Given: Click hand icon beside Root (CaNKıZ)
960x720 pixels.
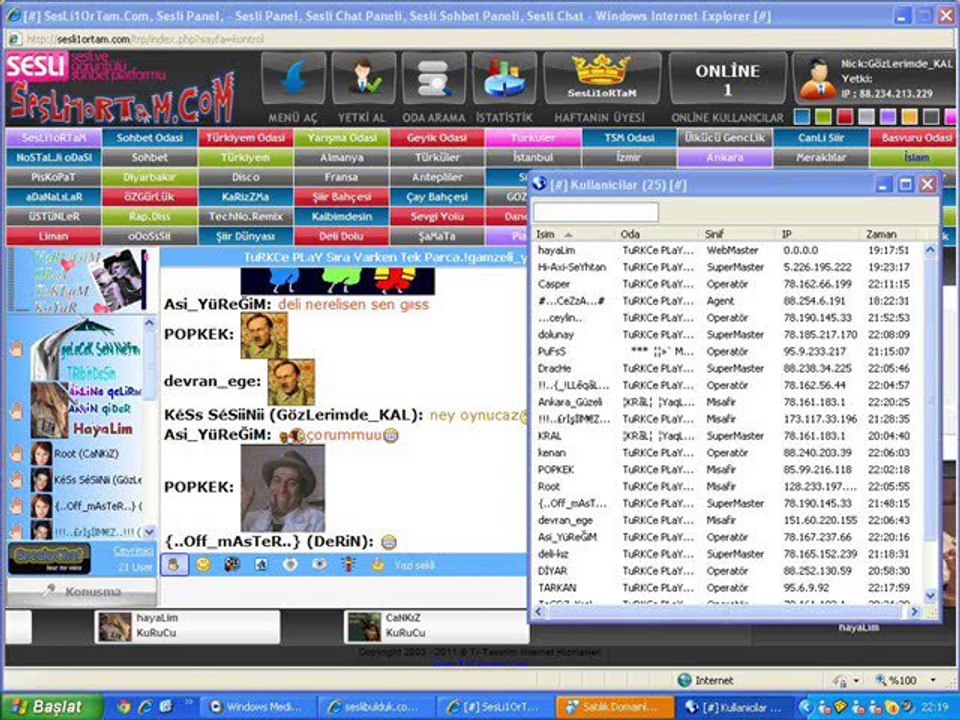Looking at the screenshot, I should [x=17, y=454].
